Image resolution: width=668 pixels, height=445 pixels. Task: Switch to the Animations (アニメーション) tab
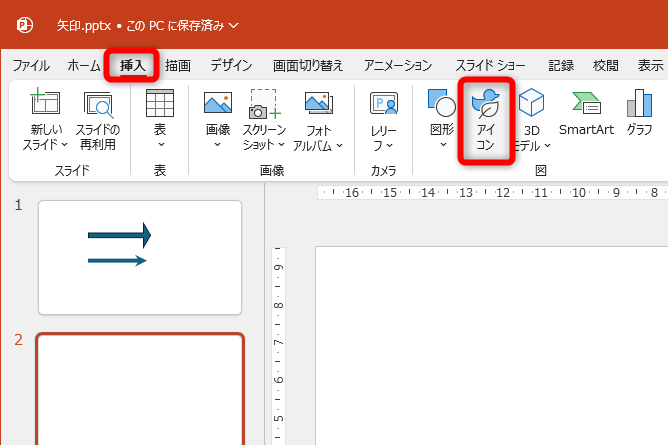(398, 66)
